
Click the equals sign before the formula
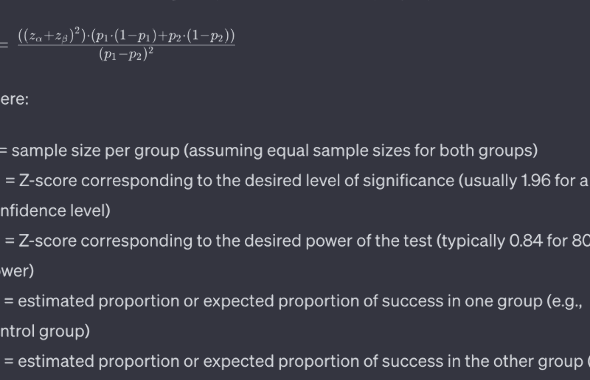tap(4, 45)
